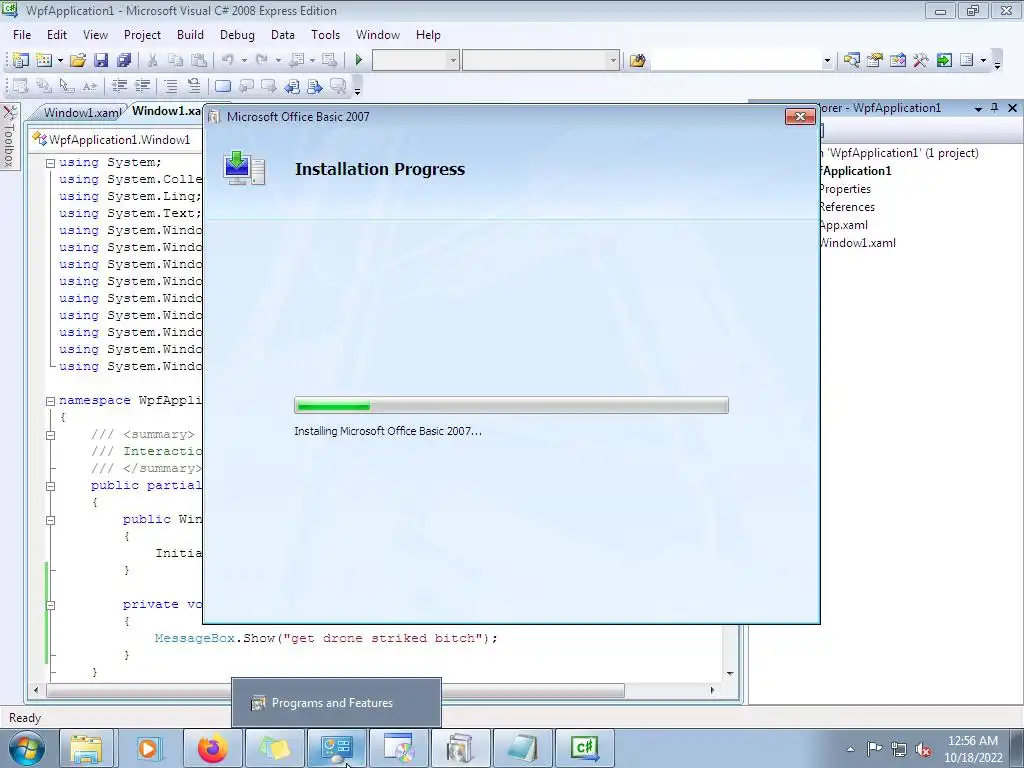Open the collapsed Toolbox side panel
This screenshot has height=768, width=1024.
coord(9,136)
